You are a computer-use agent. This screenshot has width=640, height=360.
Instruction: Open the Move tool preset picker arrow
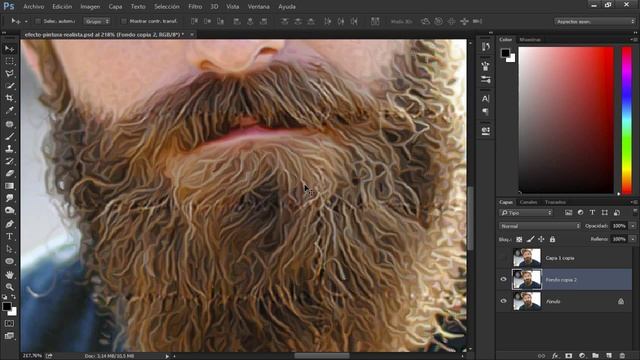pos(26,21)
